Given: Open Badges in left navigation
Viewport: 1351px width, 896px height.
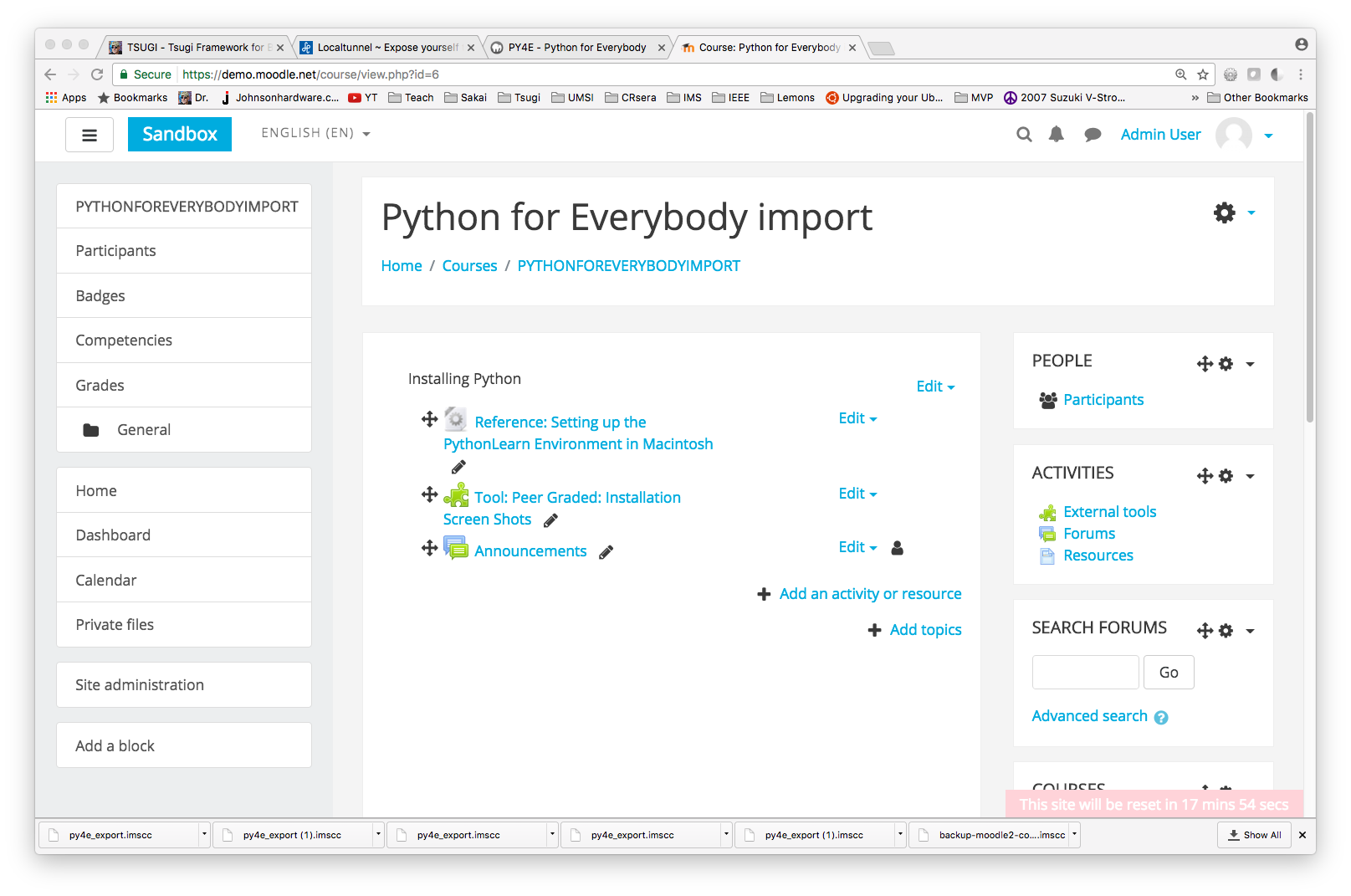Looking at the screenshot, I should click(184, 296).
